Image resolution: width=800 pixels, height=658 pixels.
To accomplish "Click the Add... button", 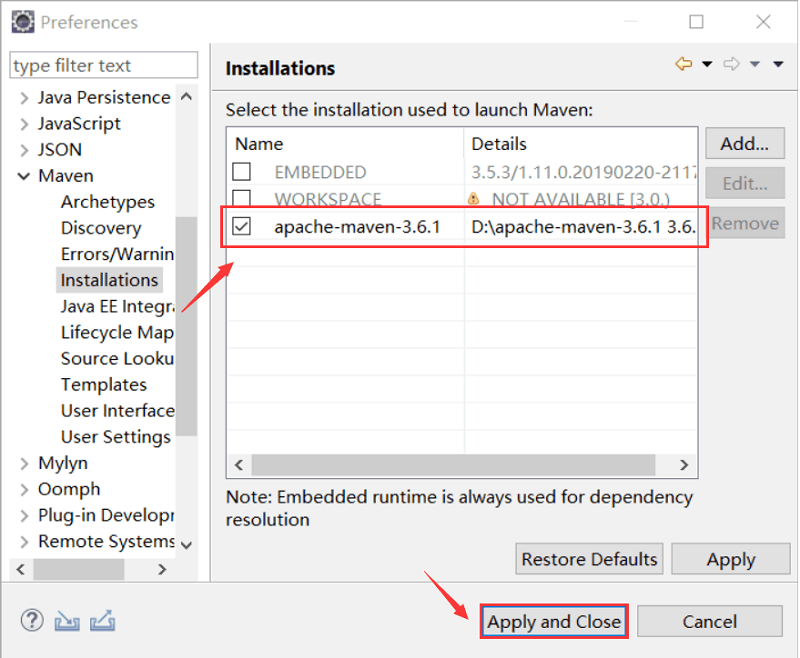I will (745, 143).
